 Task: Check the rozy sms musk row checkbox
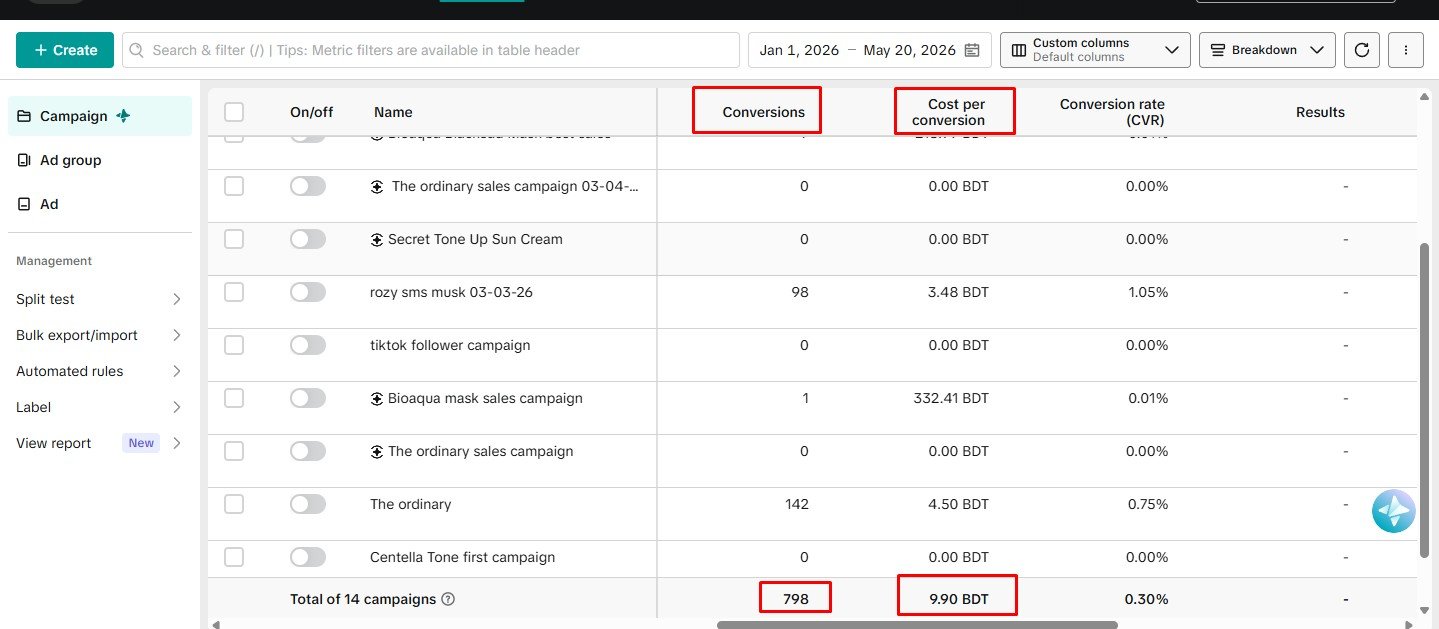pyautogui.click(x=234, y=292)
